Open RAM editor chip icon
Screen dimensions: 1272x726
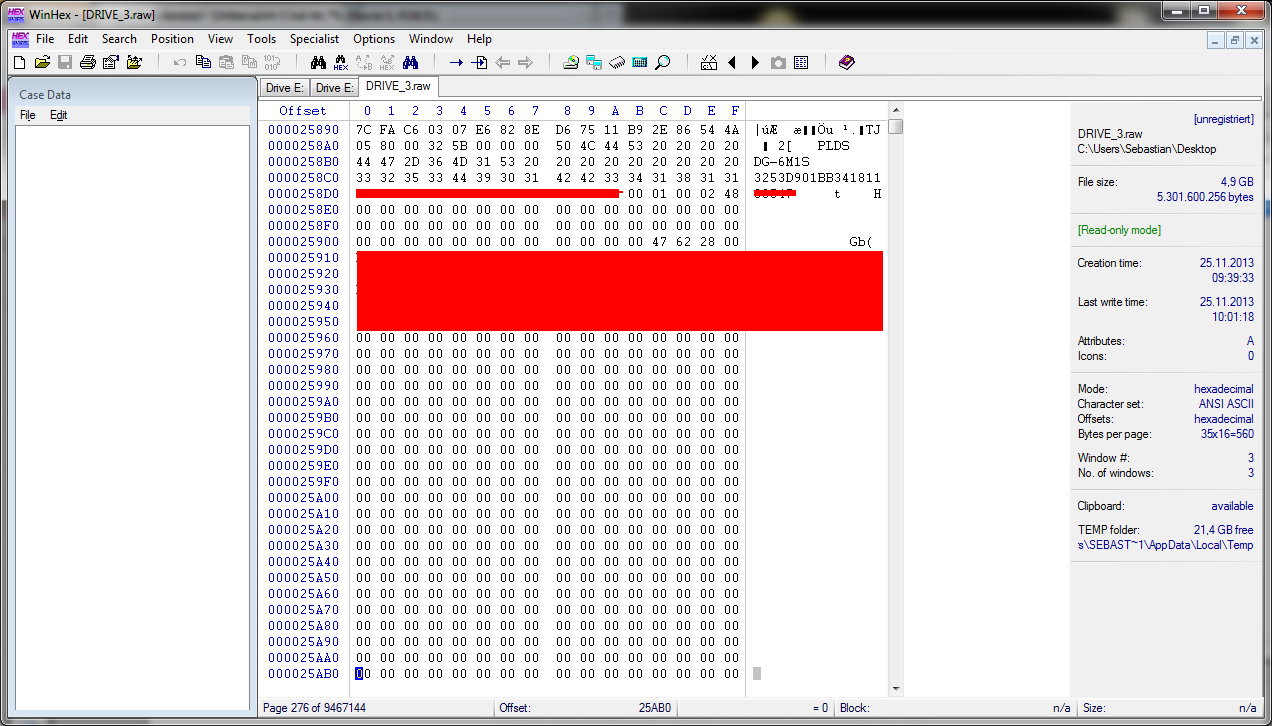(x=617, y=62)
